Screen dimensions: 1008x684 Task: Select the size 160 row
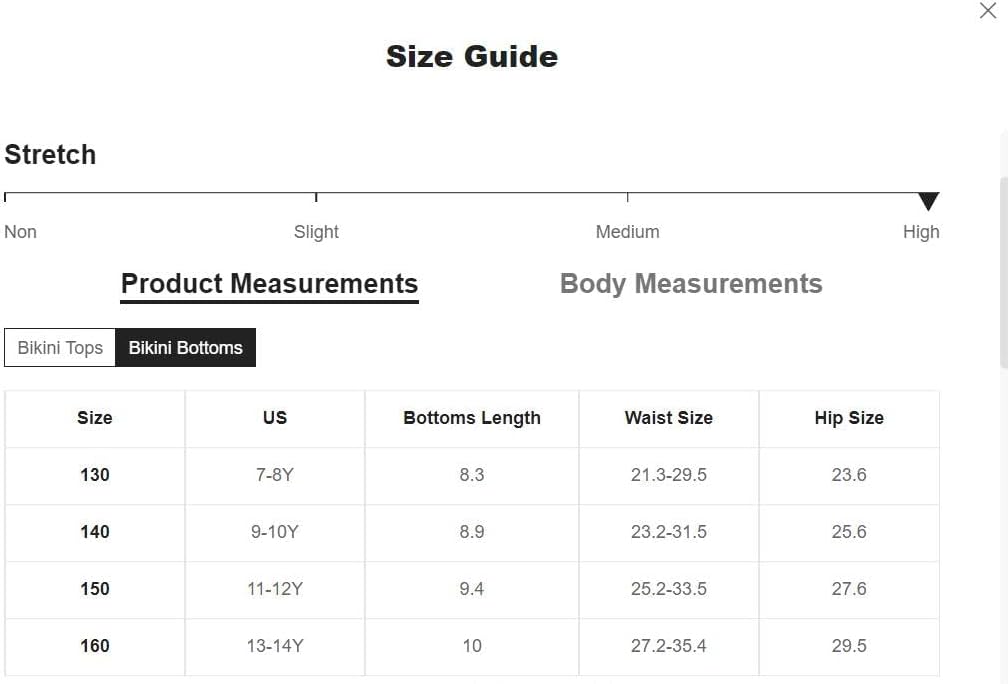click(472, 647)
